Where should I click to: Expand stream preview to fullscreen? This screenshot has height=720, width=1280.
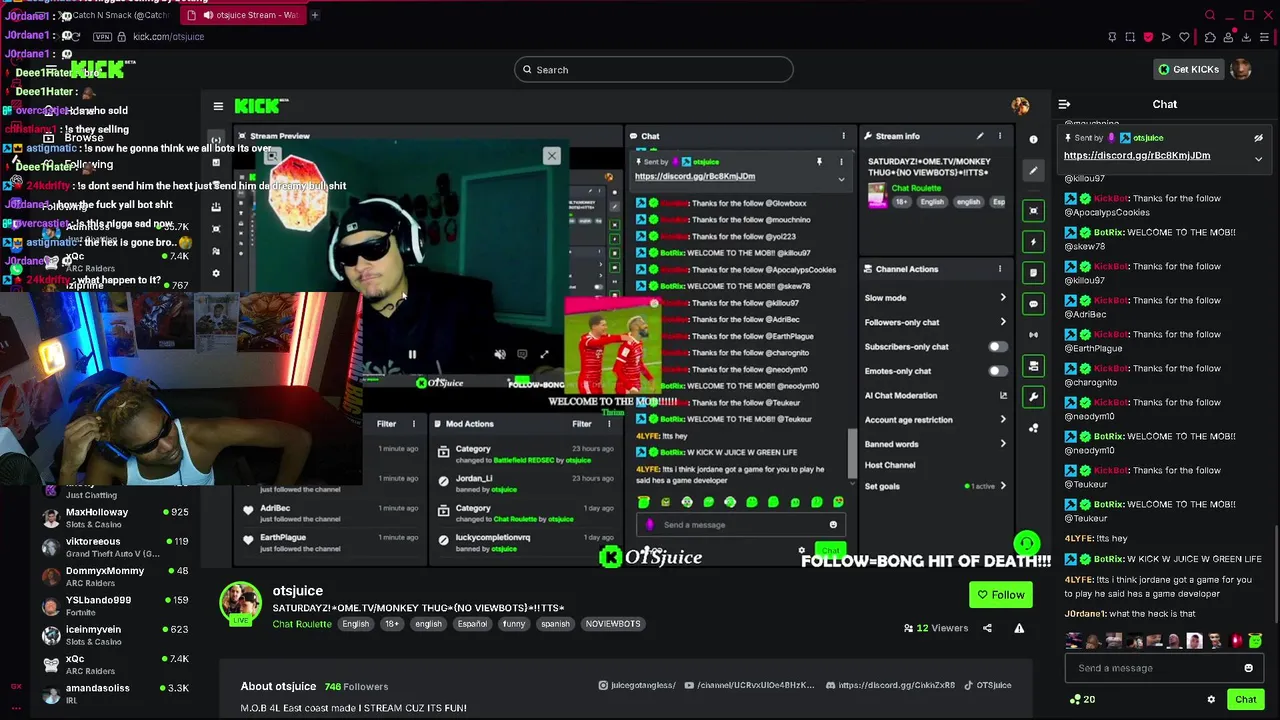544,354
